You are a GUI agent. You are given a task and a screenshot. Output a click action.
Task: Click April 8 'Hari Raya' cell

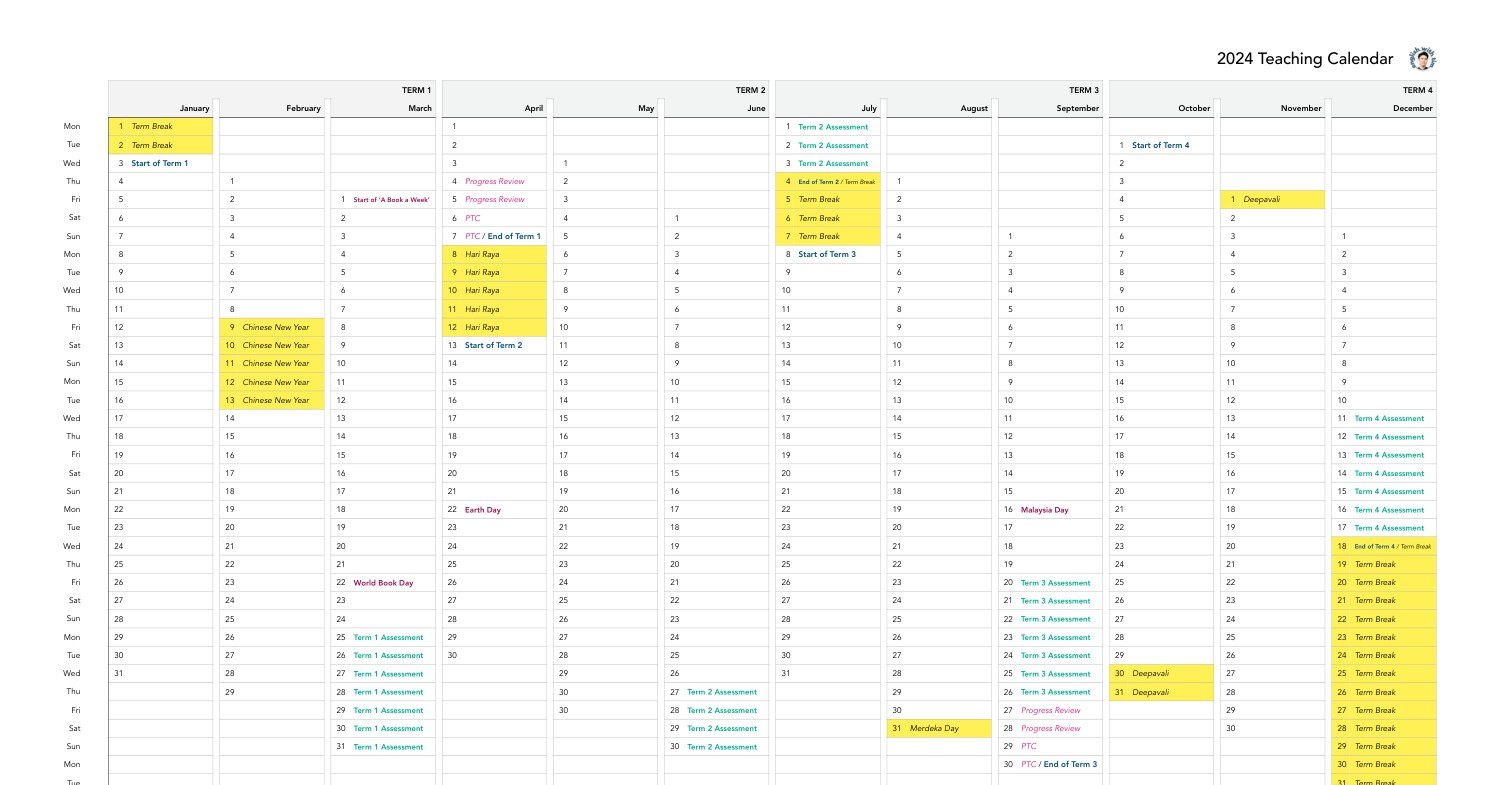point(494,254)
